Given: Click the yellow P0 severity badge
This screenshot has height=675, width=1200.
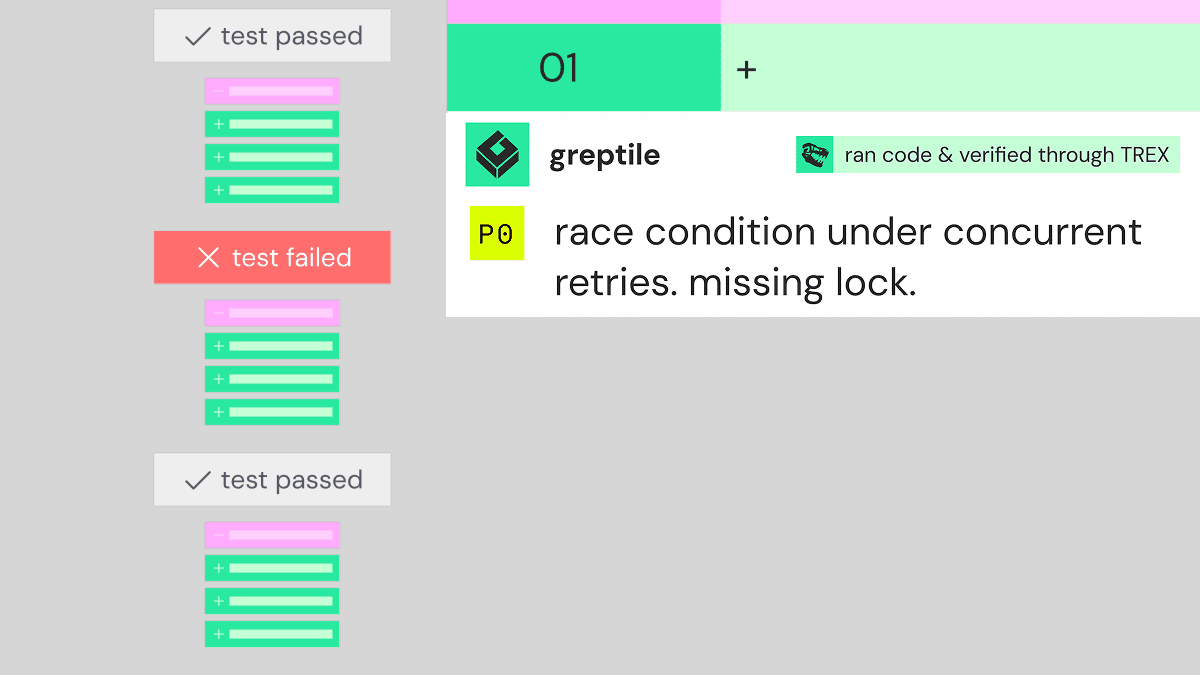Looking at the screenshot, I should point(497,234).
